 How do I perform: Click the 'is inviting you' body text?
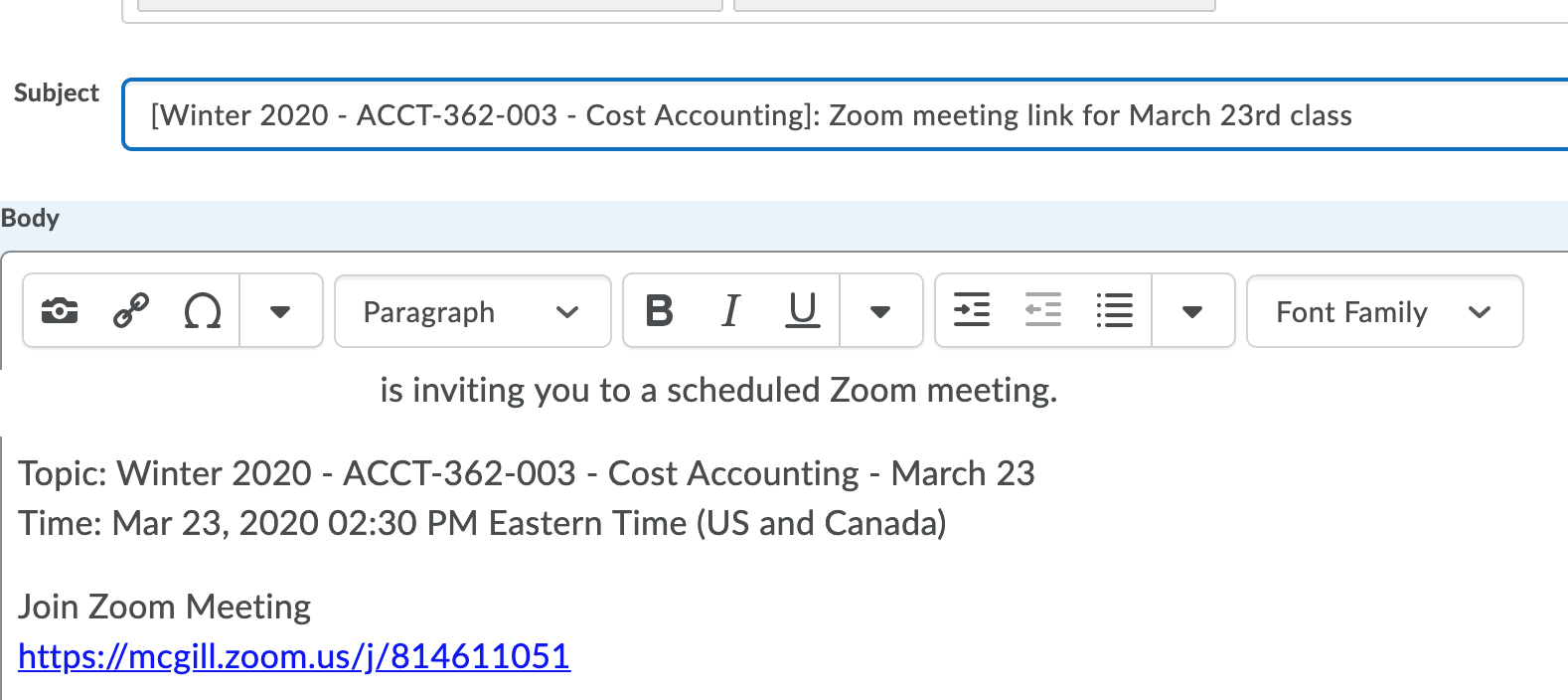tap(717, 390)
